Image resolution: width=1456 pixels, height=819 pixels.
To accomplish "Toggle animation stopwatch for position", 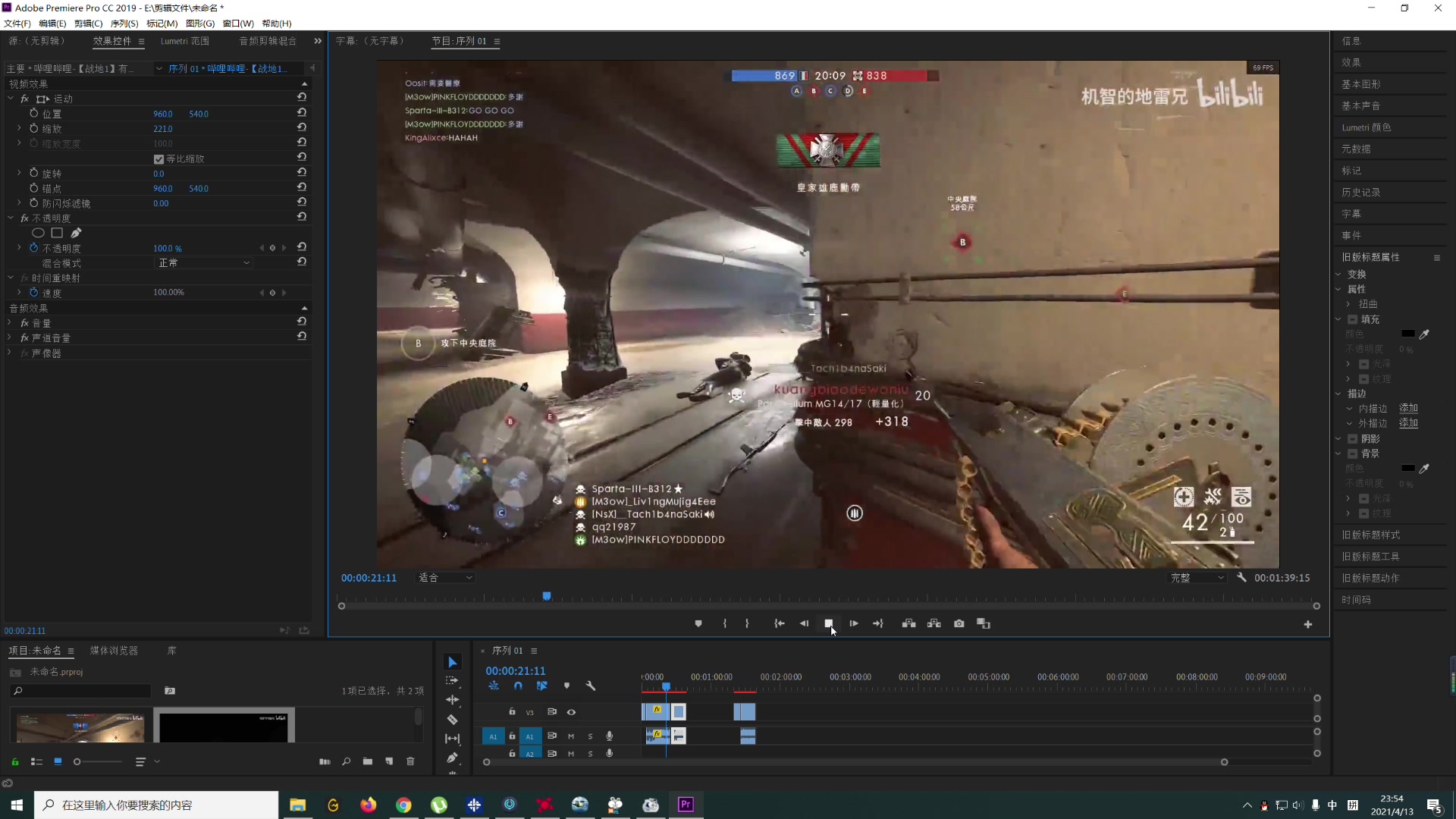I will point(33,113).
